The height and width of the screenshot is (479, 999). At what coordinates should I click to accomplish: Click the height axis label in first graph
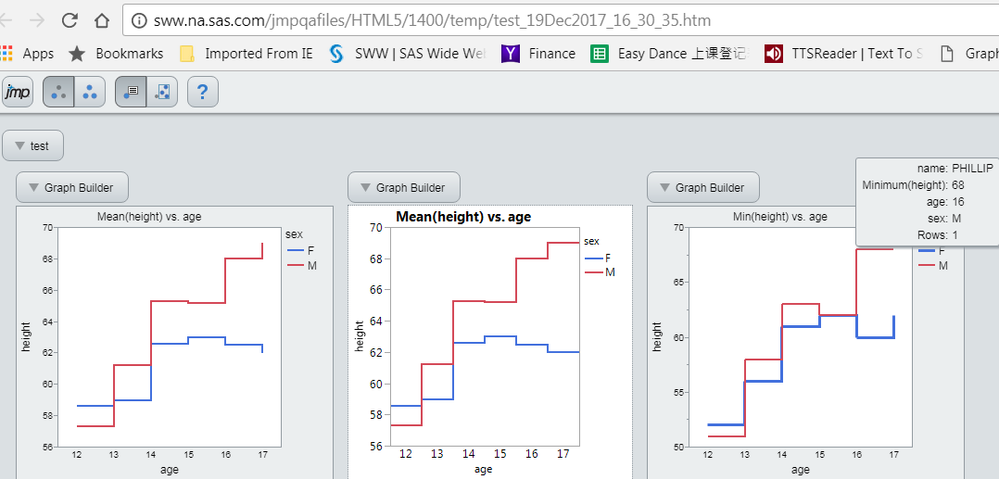pos(26,336)
